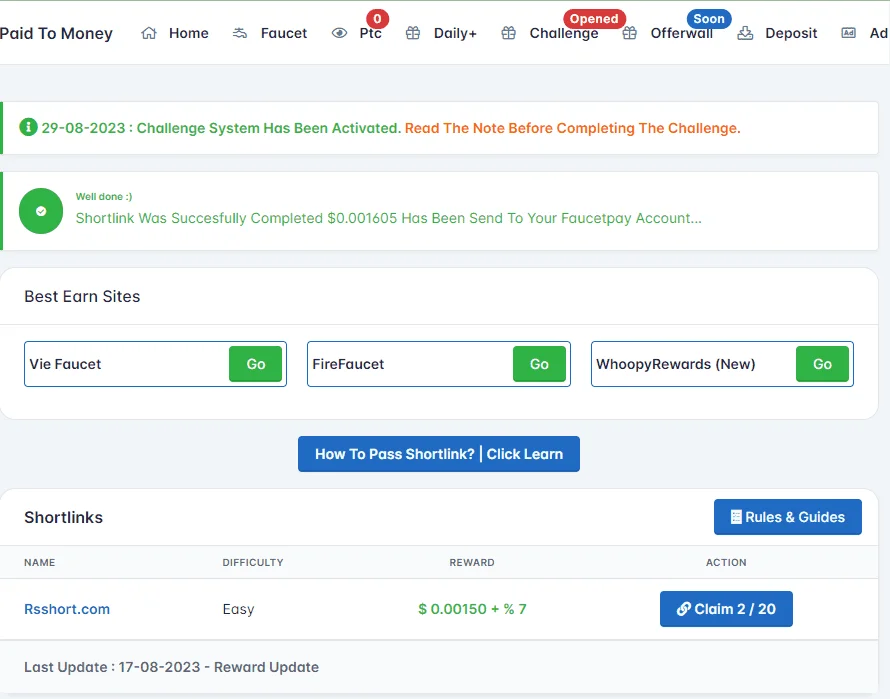This screenshot has height=699, width=890.
Task: Click the red Opened badge
Action: click(x=594, y=19)
